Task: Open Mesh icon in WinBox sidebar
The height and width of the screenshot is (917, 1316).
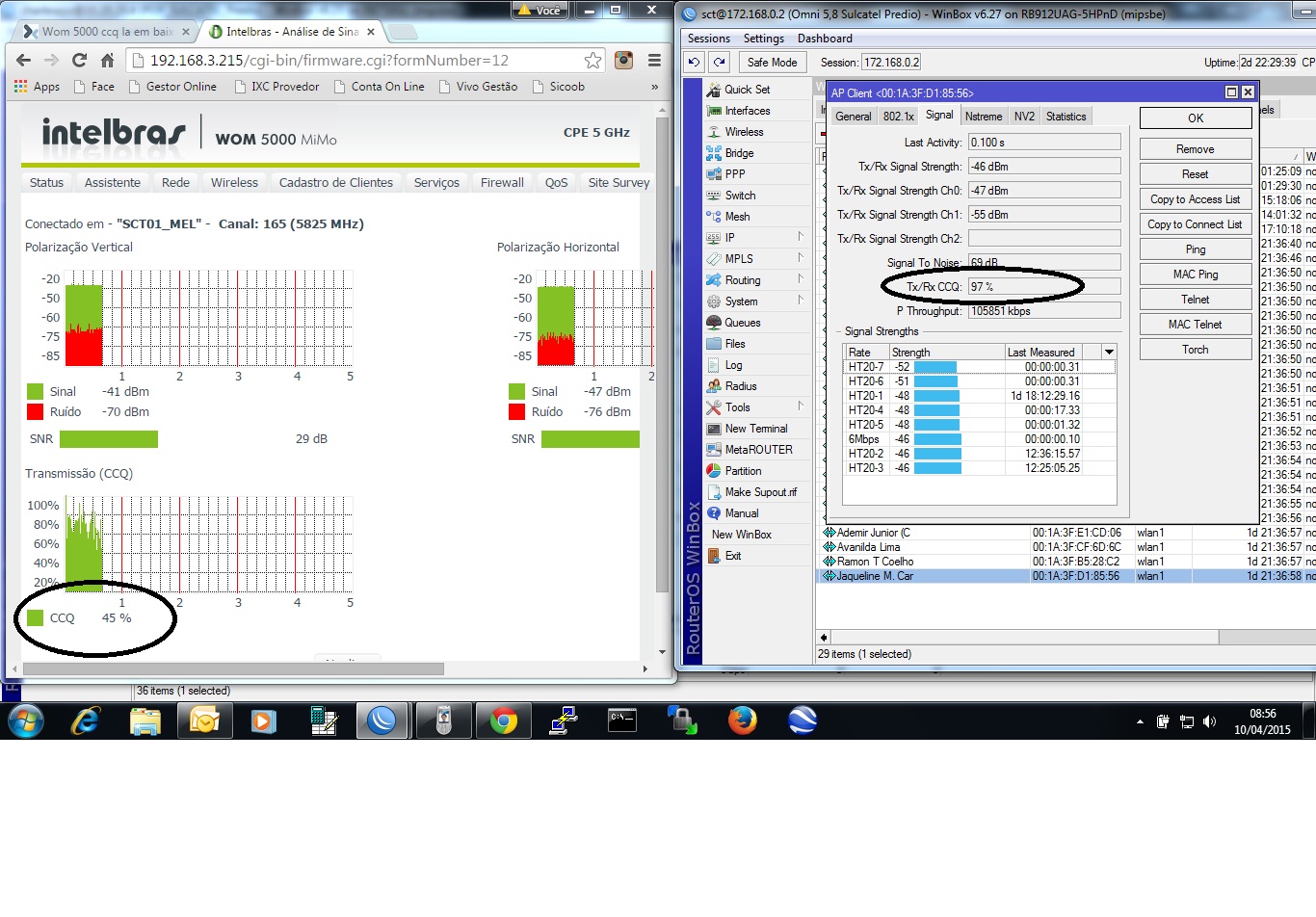Action: coord(714,217)
